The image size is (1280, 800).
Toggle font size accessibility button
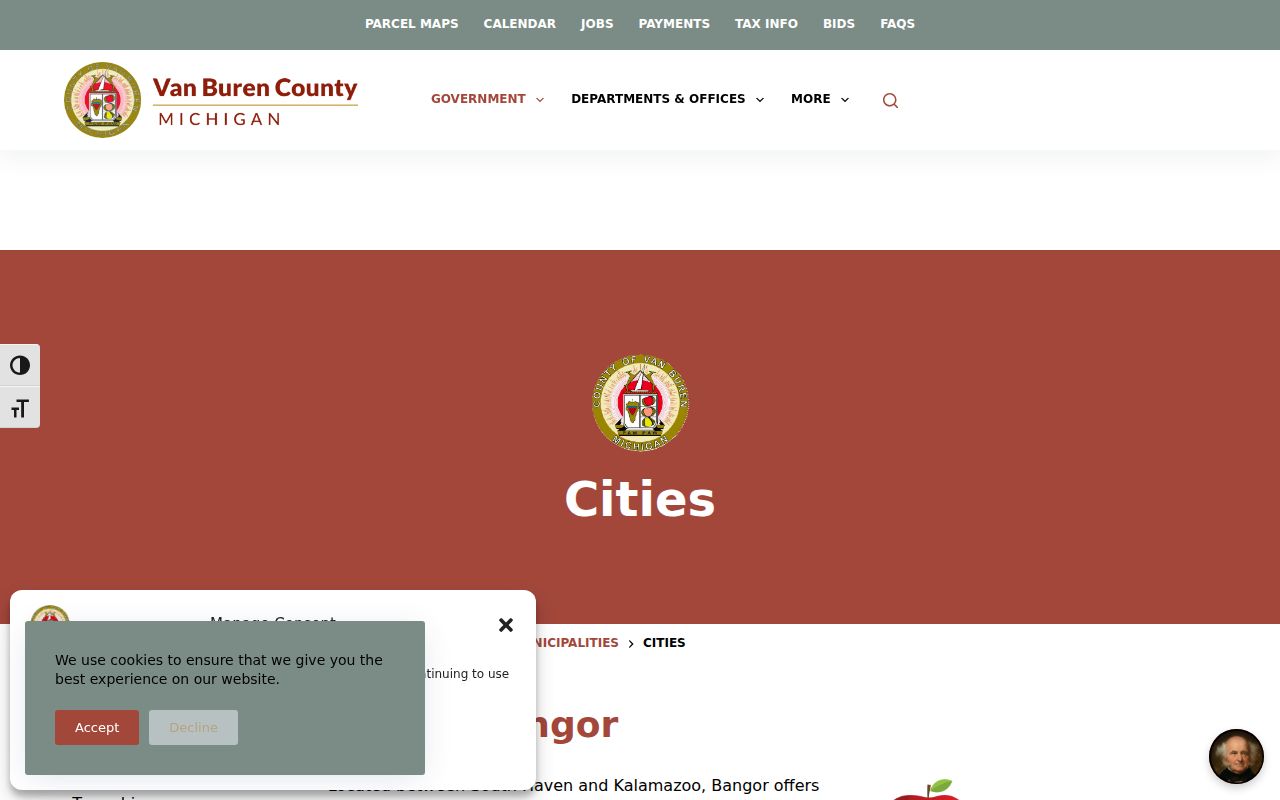click(20, 408)
